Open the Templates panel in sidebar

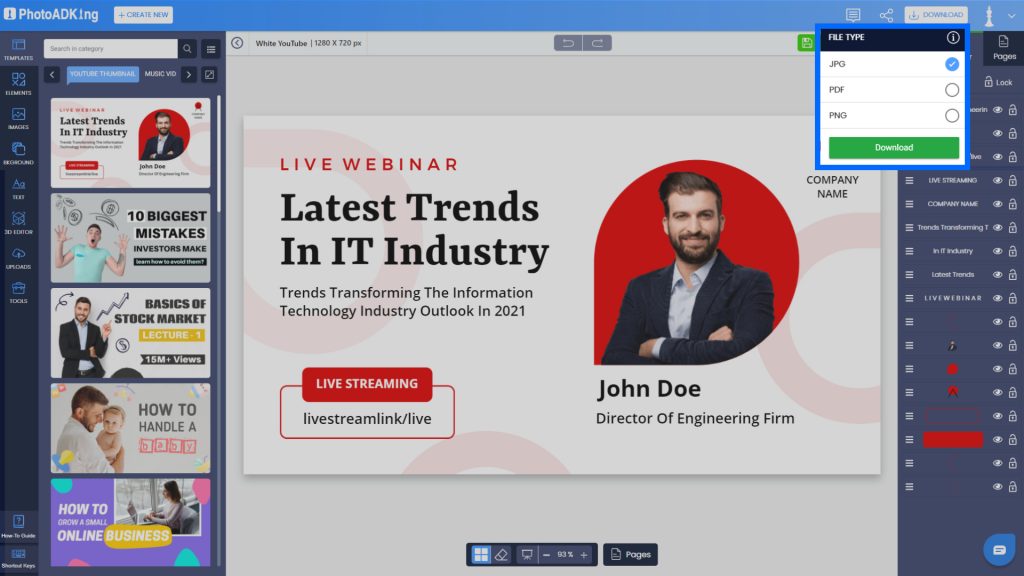tap(18, 49)
